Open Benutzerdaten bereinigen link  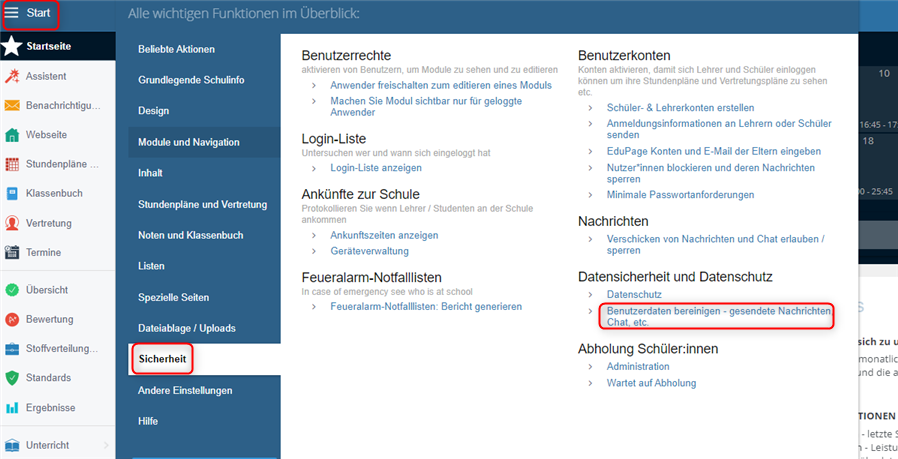coord(718,317)
